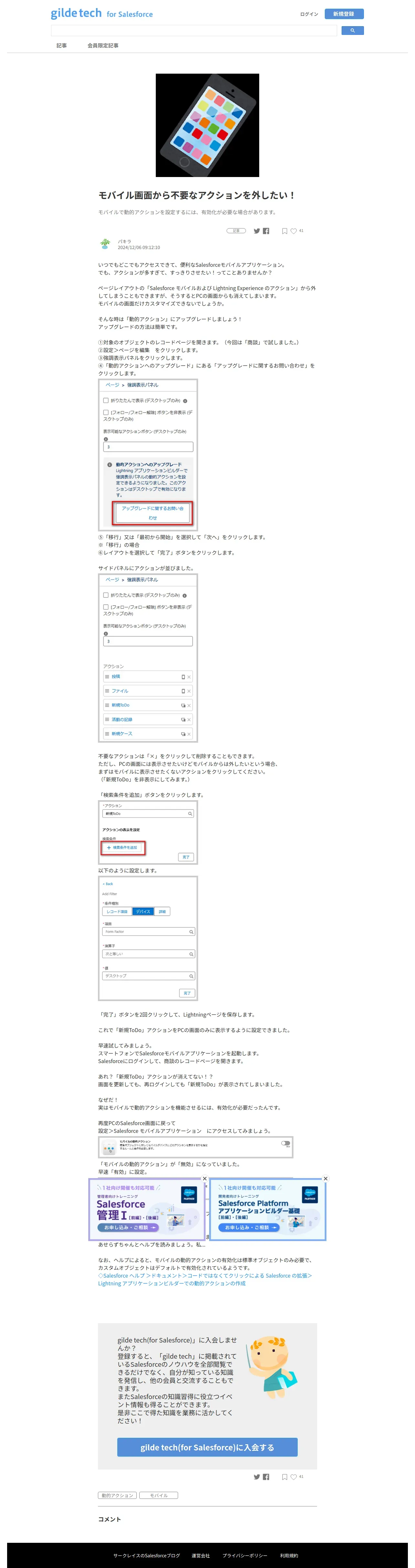Check 折りたたんで表示 checkbox in second panel

click(106, 595)
